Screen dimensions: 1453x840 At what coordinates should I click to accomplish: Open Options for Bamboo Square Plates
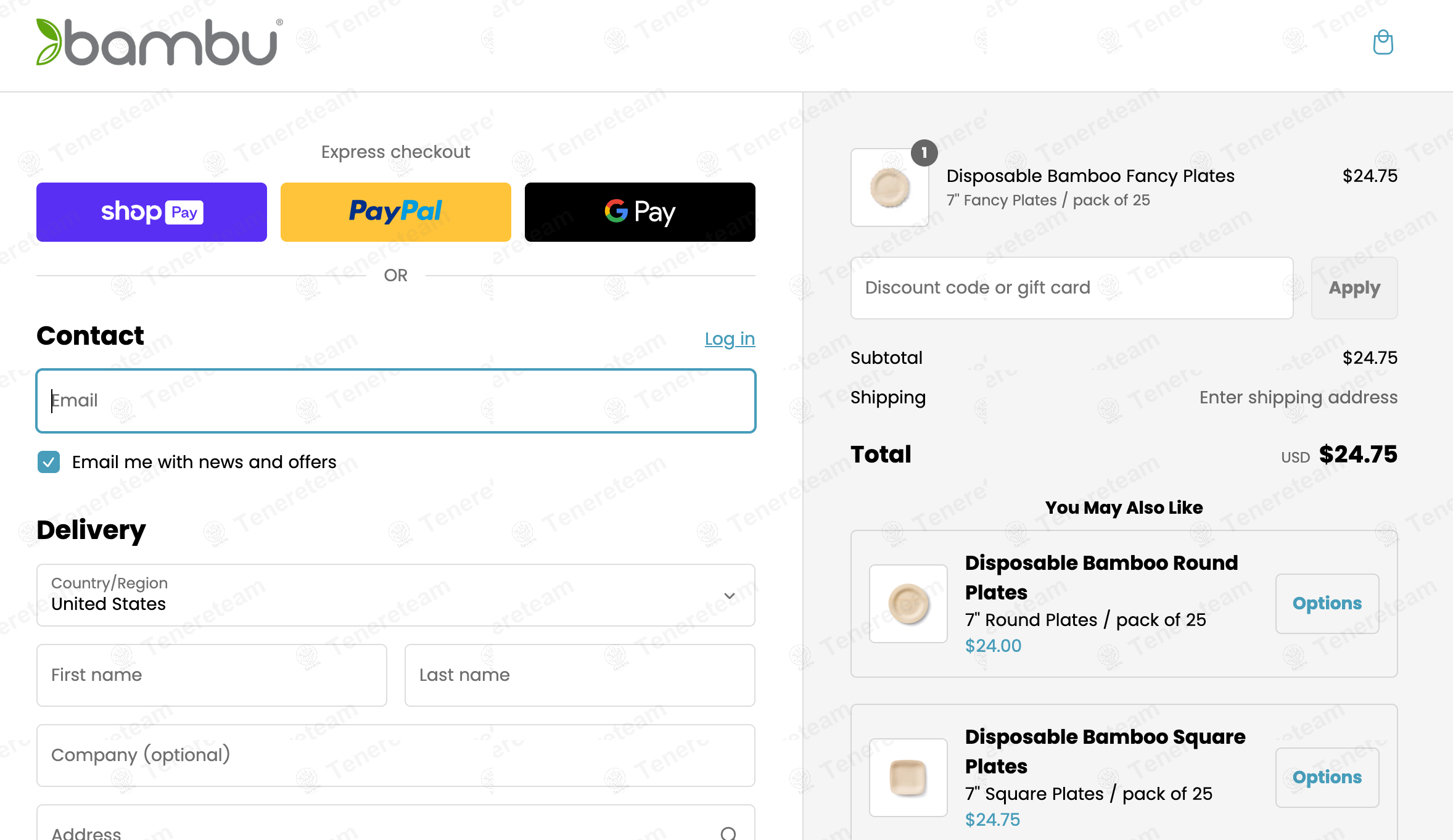1327,777
